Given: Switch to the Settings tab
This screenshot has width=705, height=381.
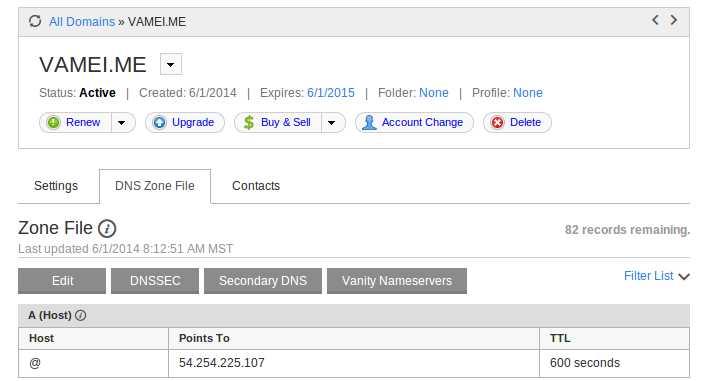Looking at the screenshot, I should [56, 186].
